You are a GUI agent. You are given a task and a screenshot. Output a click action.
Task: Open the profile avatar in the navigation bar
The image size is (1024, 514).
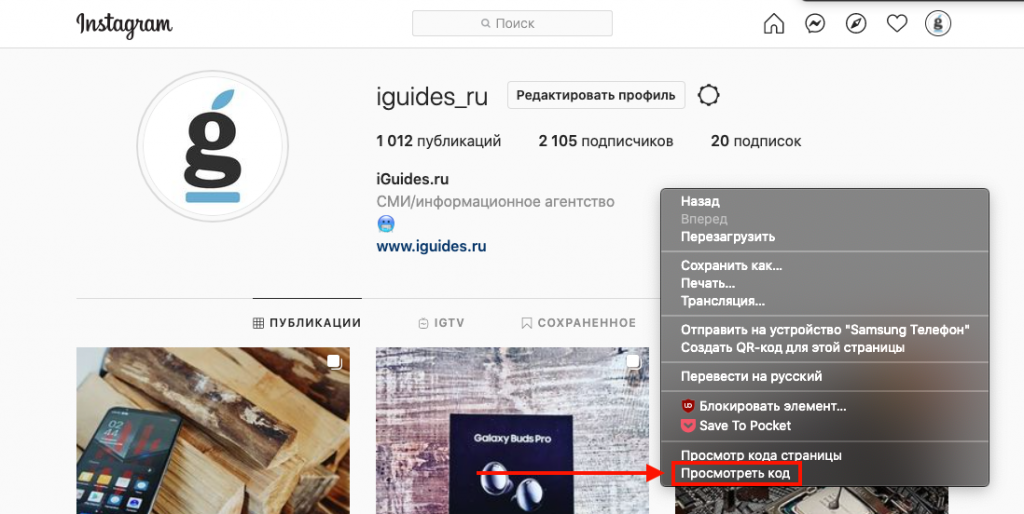(938, 24)
